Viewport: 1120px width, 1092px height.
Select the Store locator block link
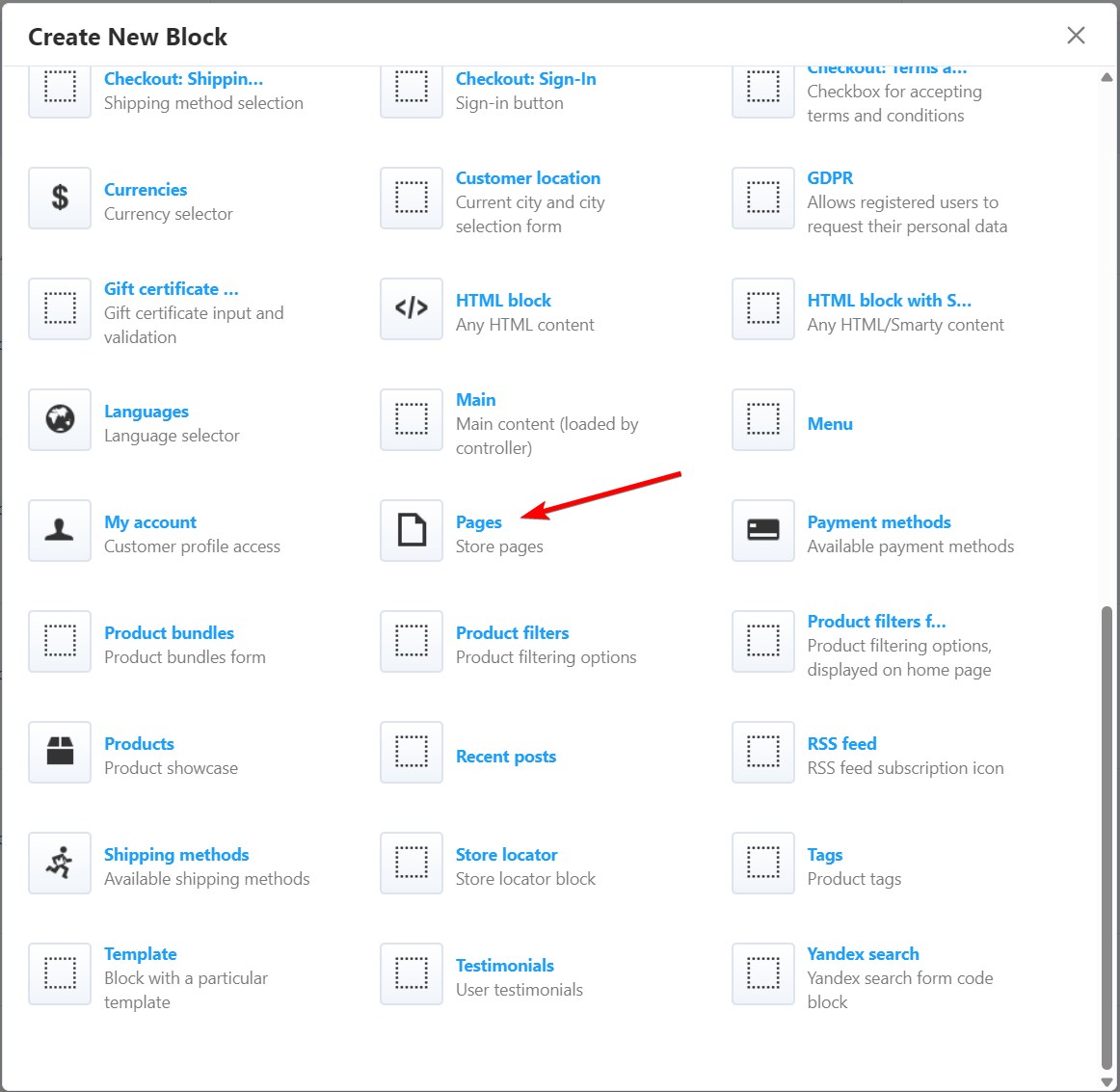tap(506, 855)
